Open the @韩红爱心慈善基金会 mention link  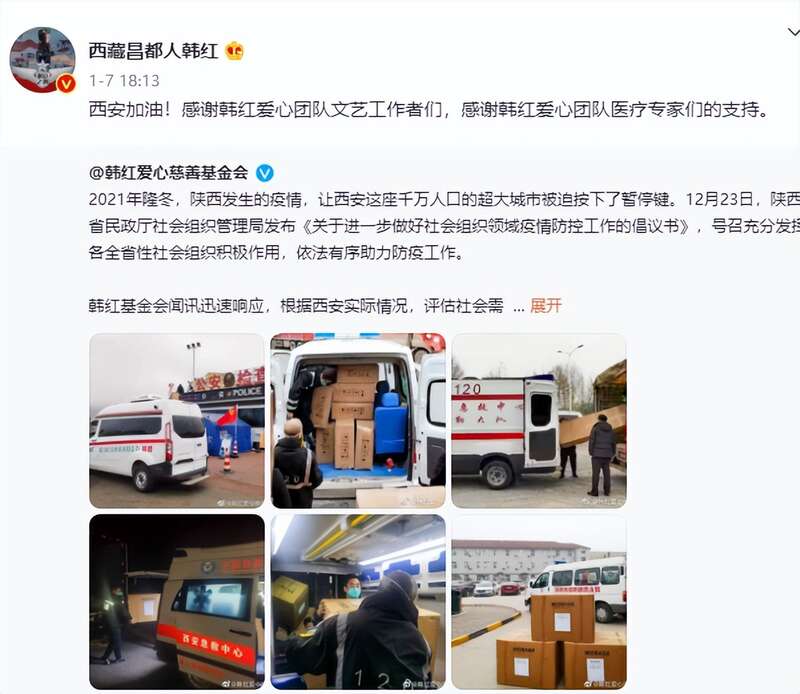168,173
